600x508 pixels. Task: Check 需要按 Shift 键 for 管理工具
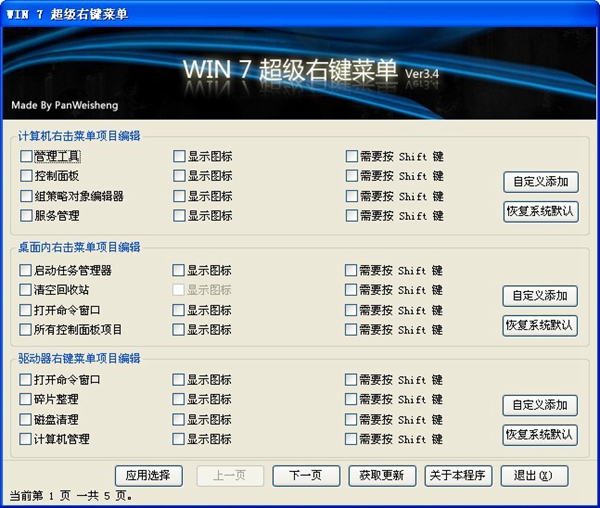click(x=352, y=156)
